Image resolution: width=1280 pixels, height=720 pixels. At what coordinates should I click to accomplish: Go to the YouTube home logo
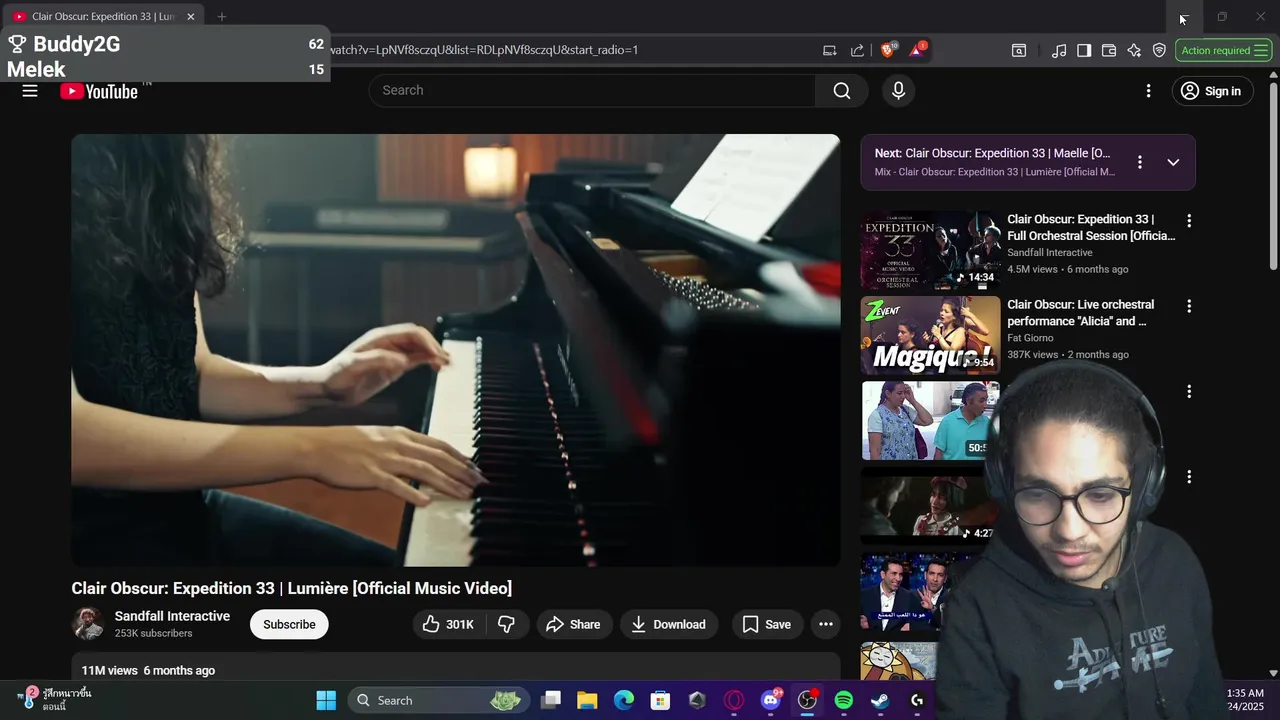click(99, 91)
